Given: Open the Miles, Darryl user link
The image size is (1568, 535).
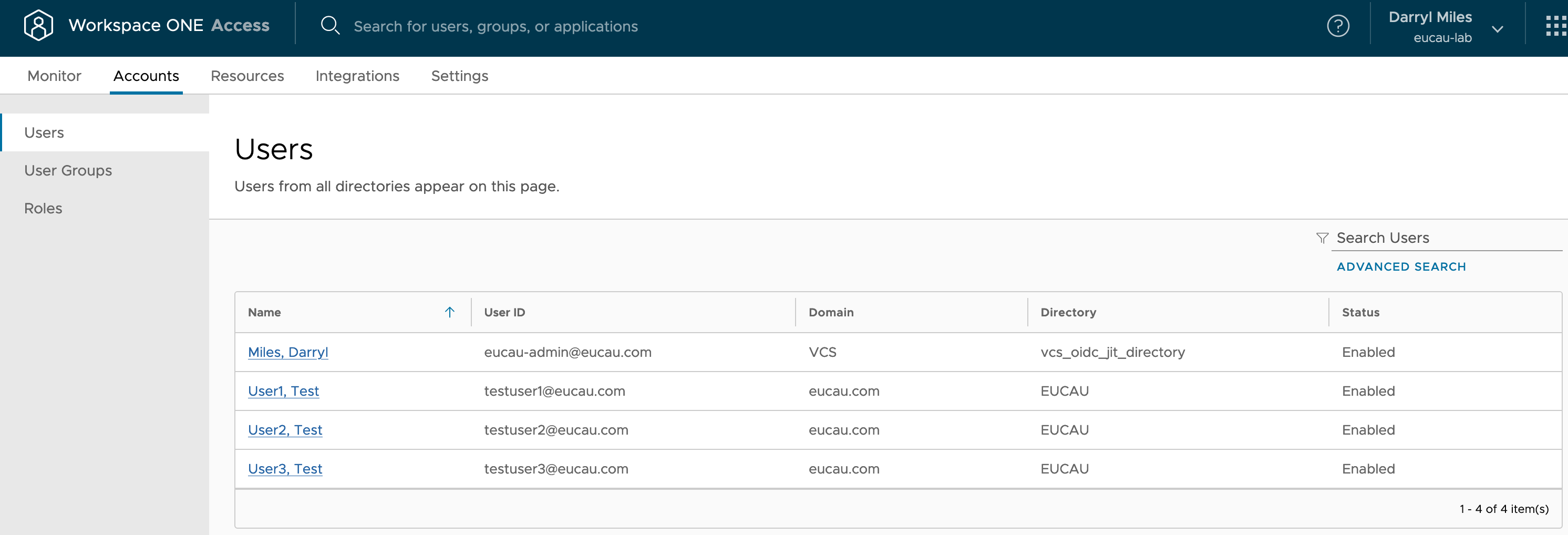Looking at the screenshot, I should pyautogui.click(x=288, y=353).
